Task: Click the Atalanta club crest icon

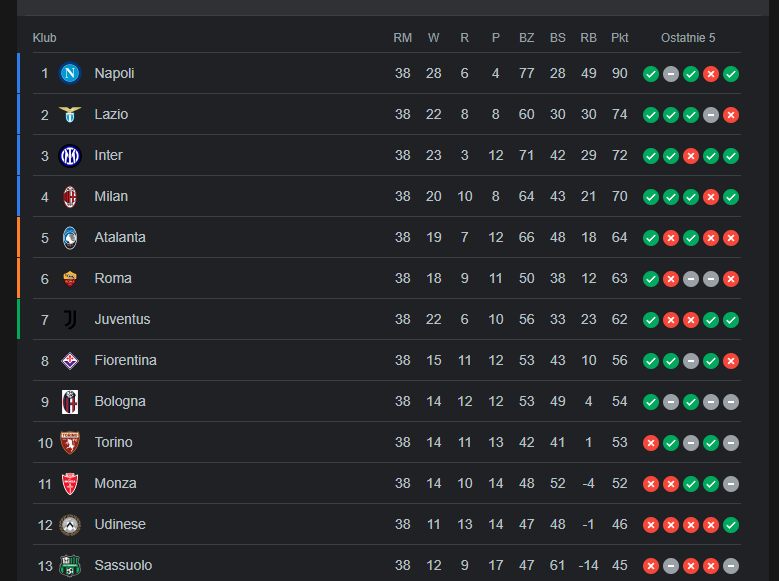Action: click(70, 238)
